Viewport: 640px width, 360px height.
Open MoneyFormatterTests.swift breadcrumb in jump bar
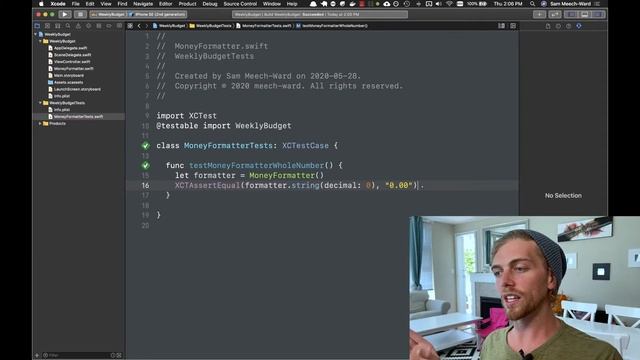(x=264, y=26)
